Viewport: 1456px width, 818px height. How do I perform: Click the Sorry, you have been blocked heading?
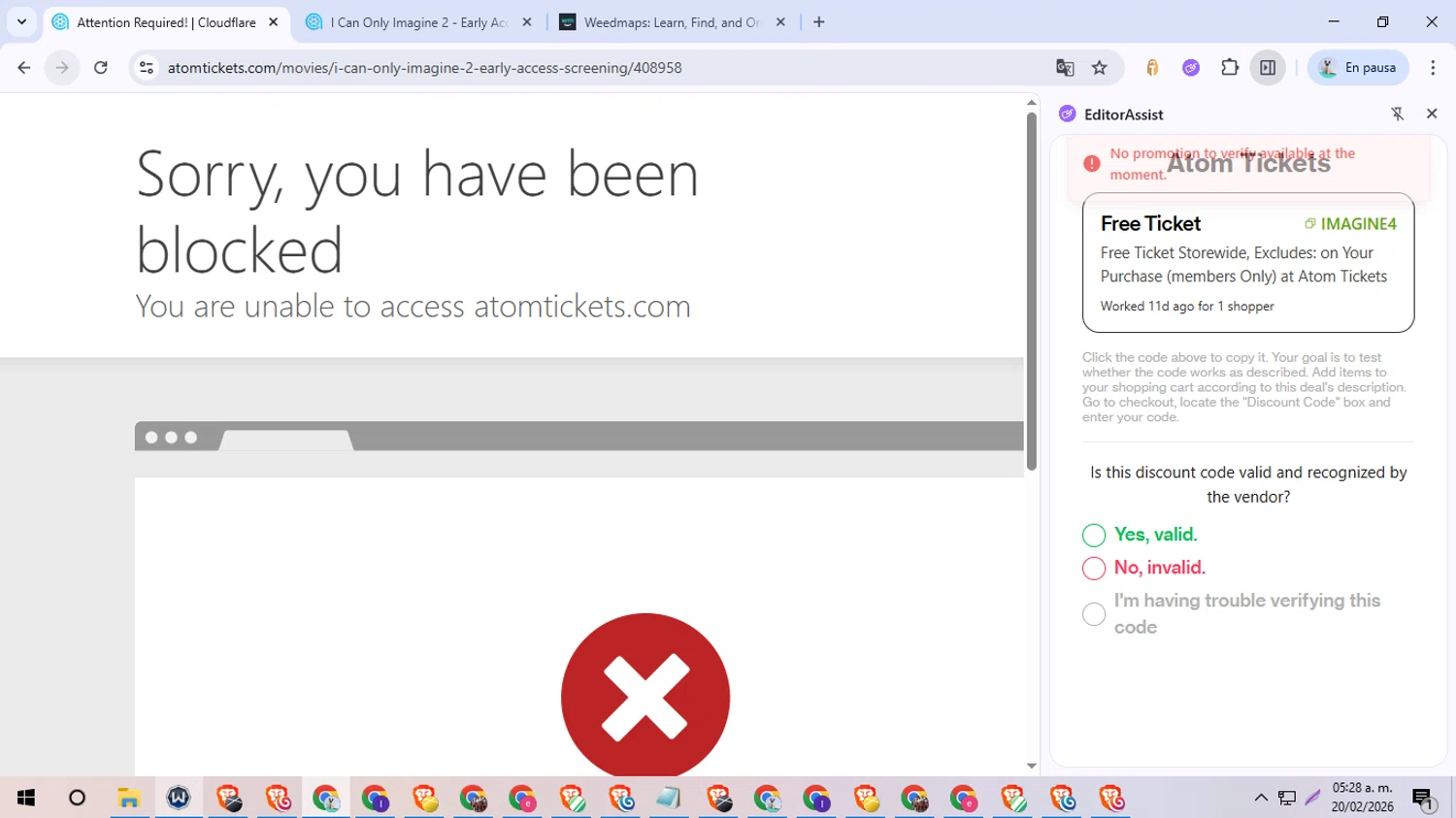[417, 212]
